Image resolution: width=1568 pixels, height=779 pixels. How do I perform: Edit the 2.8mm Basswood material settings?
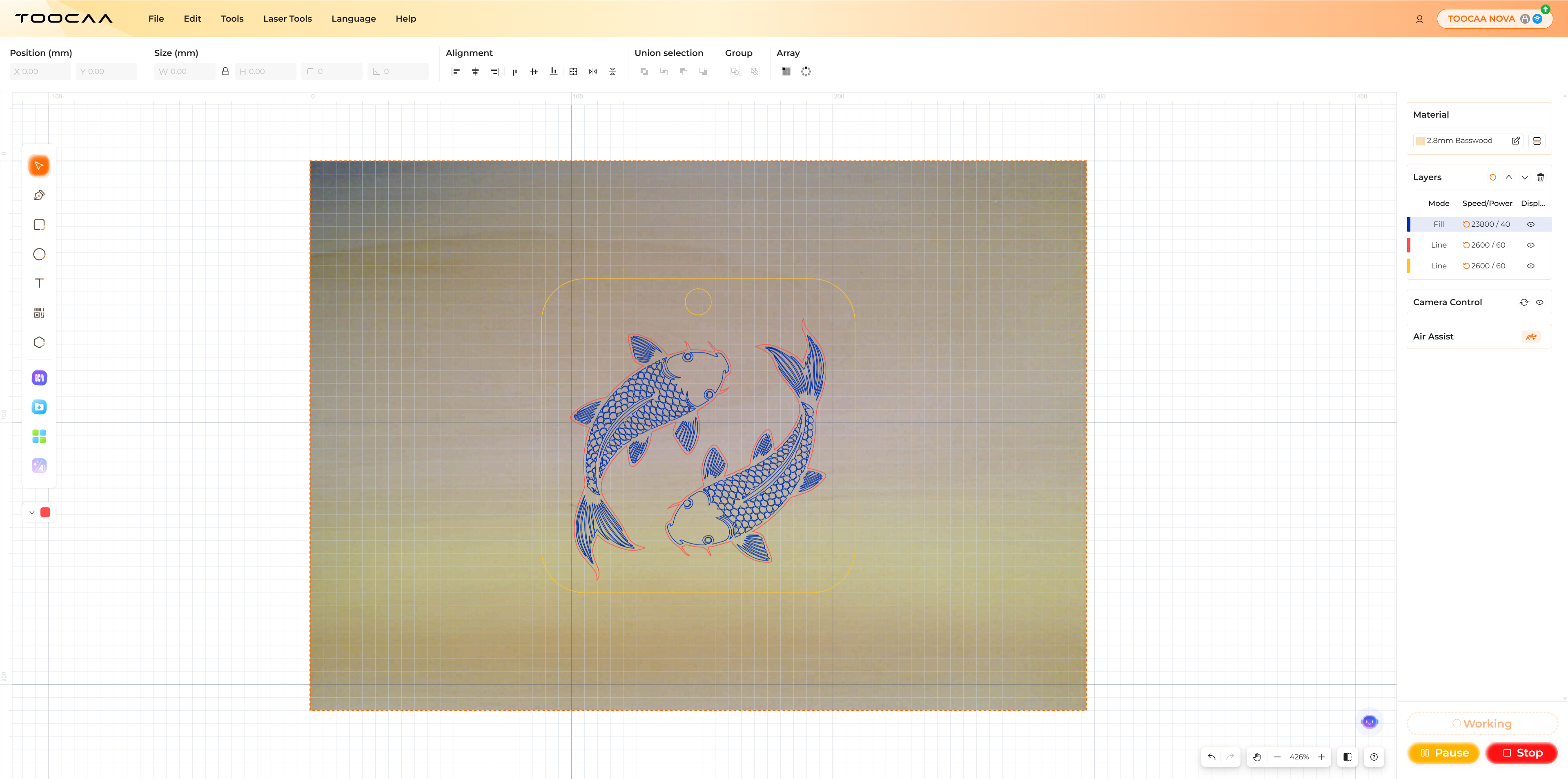pyautogui.click(x=1516, y=141)
